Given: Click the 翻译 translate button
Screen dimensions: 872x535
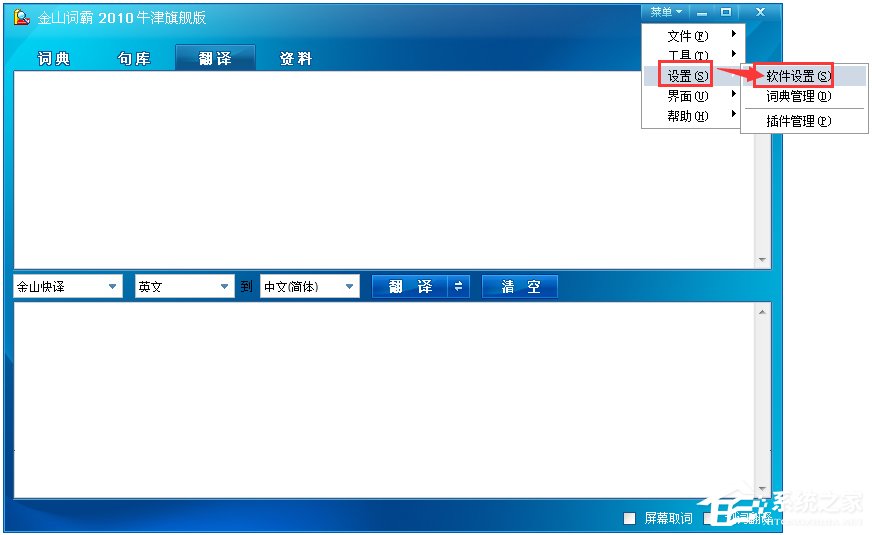Looking at the screenshot, I should coord(410,286).
